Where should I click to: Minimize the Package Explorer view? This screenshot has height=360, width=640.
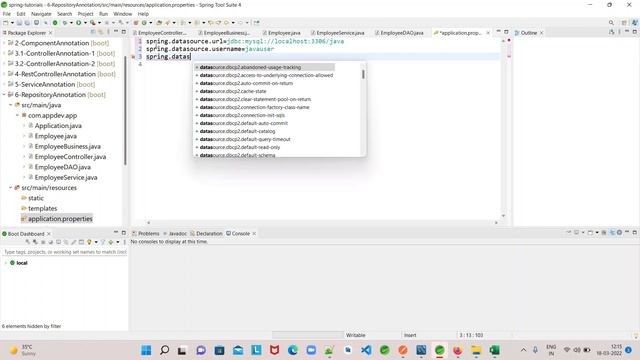tap(116, 32)
